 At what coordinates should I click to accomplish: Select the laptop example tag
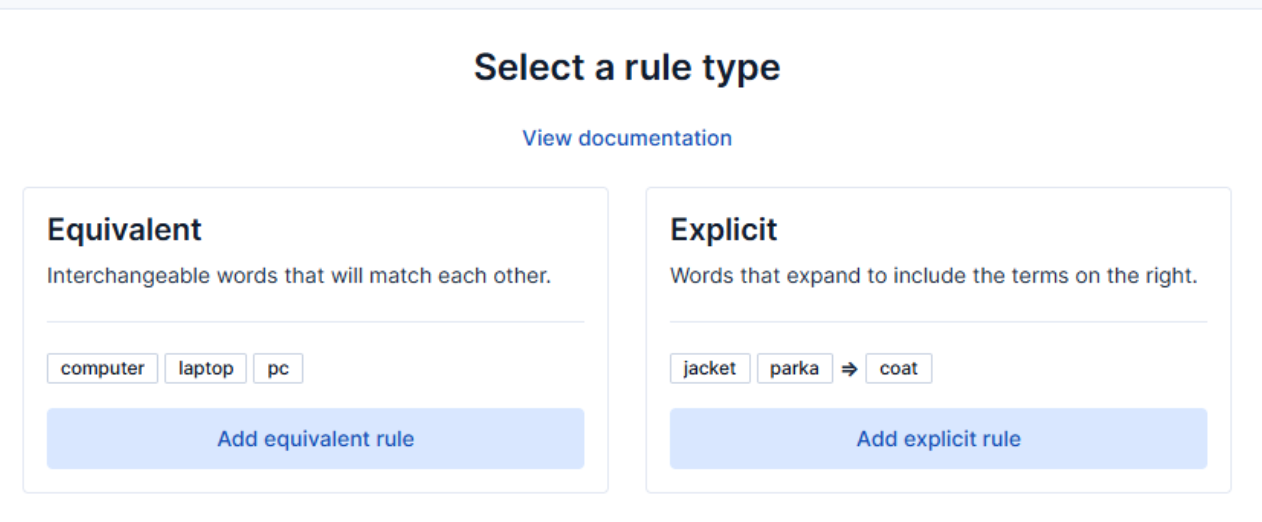206,369
